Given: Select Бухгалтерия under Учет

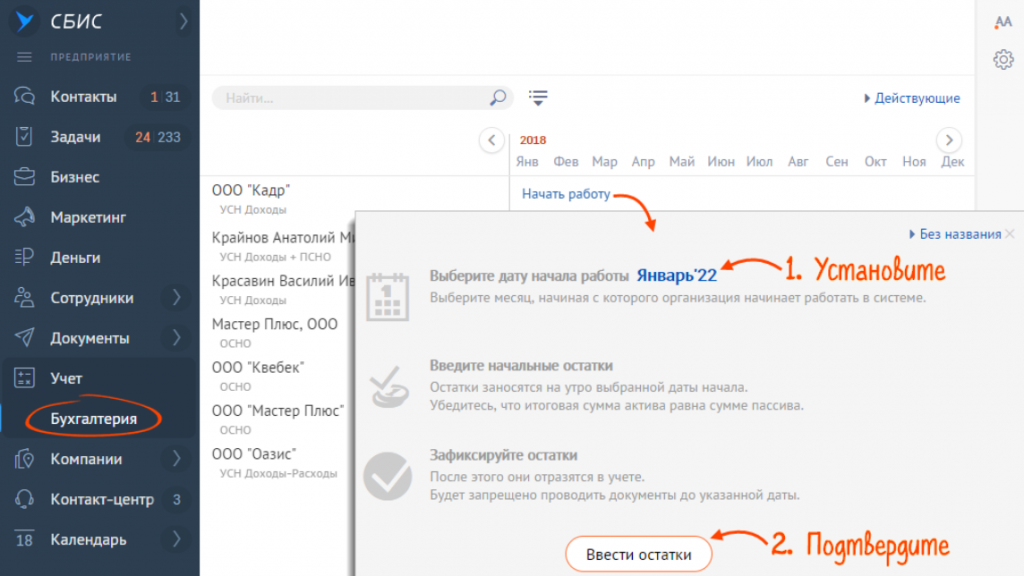Looking at the screenshot, I should coord(94,419).
